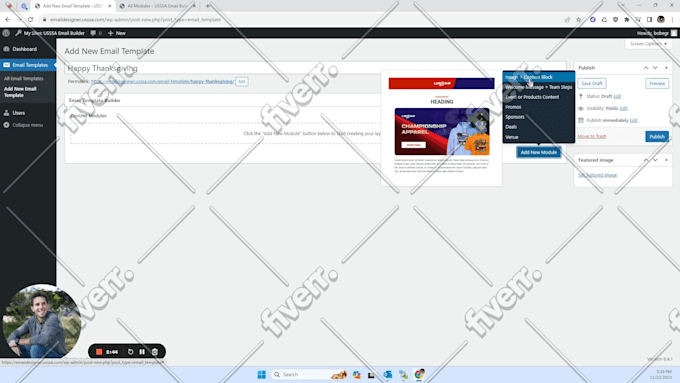The image size is (680, 383).
Task: Move the Publish panel up
Action: point(646,68)
